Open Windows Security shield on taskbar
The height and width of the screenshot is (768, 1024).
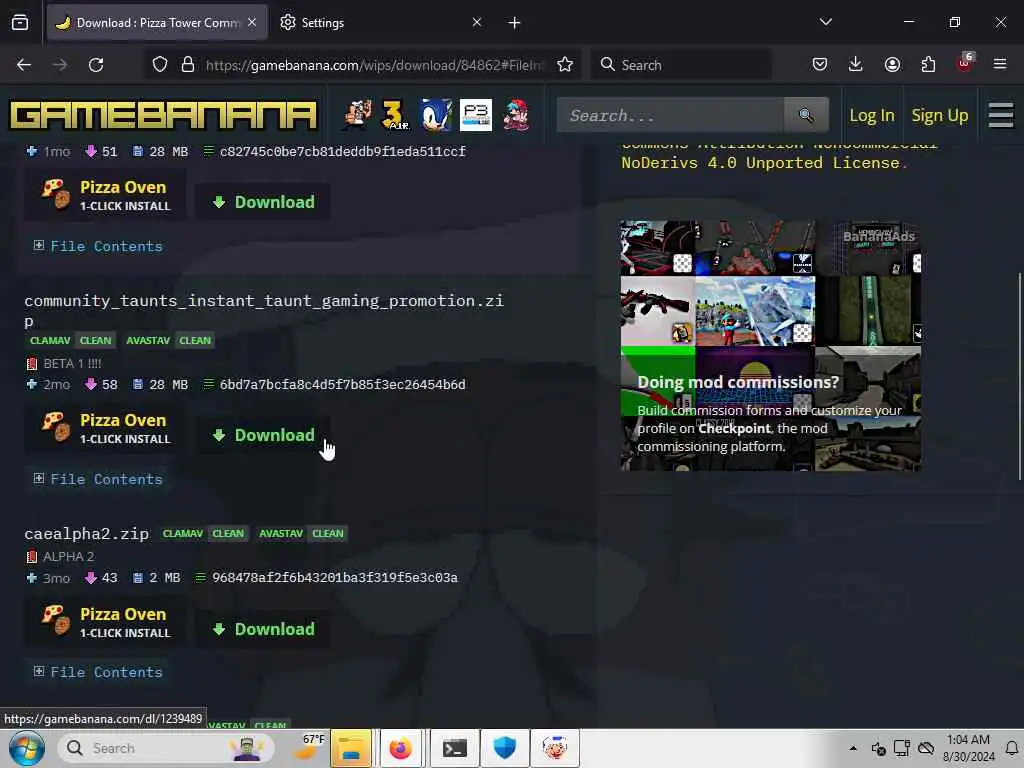504,748
